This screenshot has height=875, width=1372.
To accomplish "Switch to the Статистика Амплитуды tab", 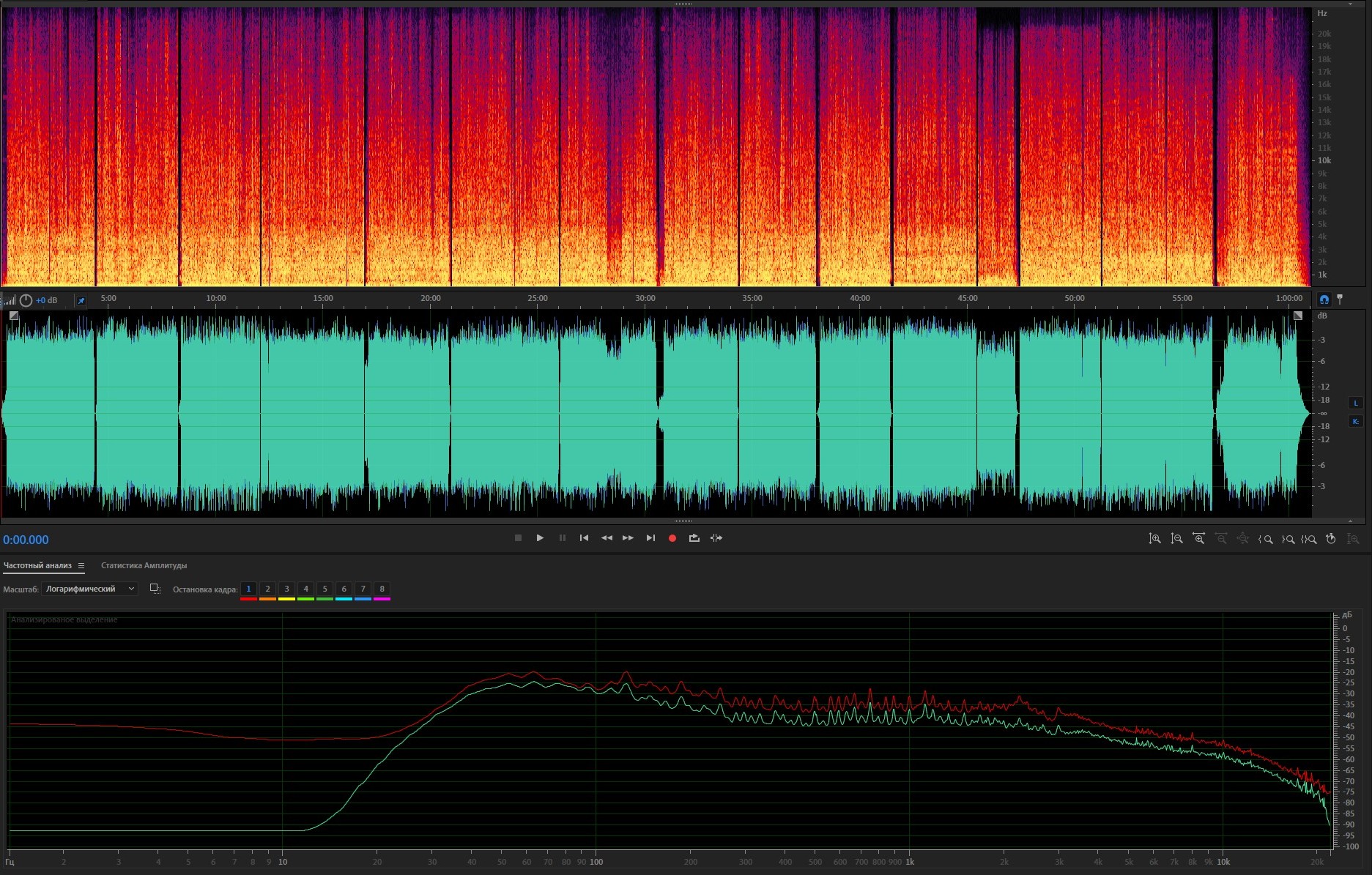I will point(144,566).
